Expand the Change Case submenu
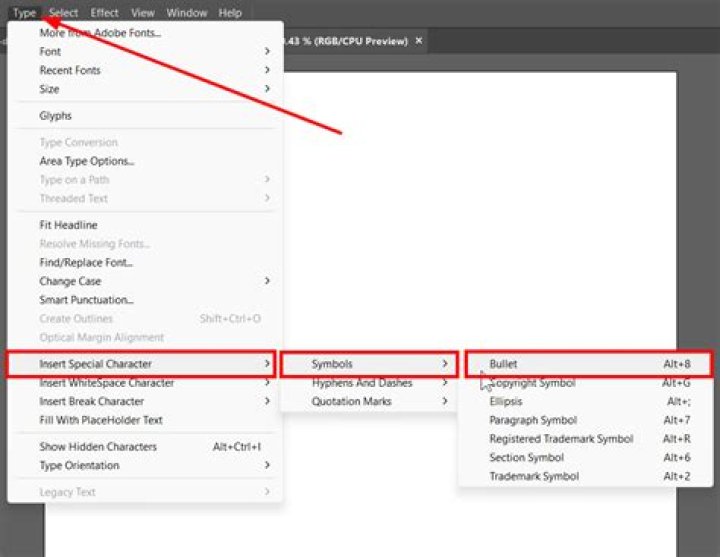 point(145,281)
